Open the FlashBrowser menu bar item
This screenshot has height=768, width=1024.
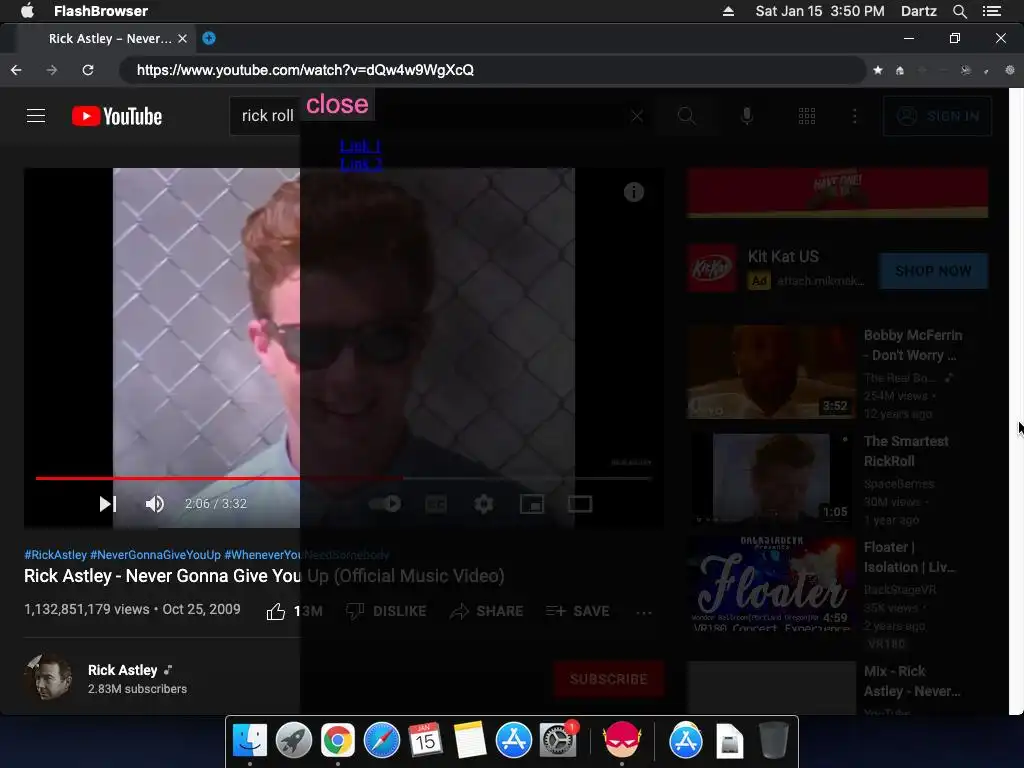tap(101, 10)
